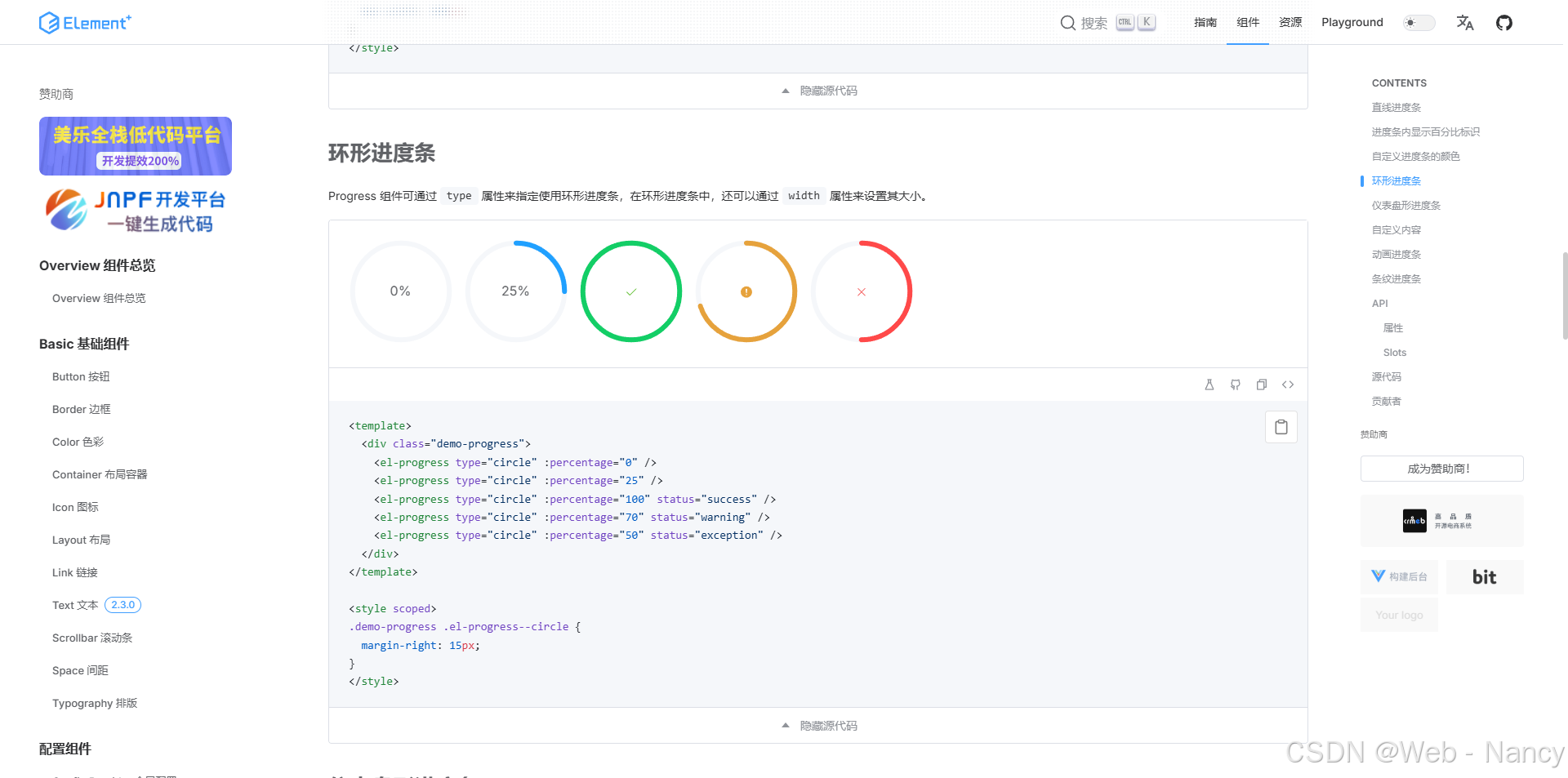Viewport: 1568px width, 778px height.
Task: Copy the demo source code icon
Action: pos(1262,385)
